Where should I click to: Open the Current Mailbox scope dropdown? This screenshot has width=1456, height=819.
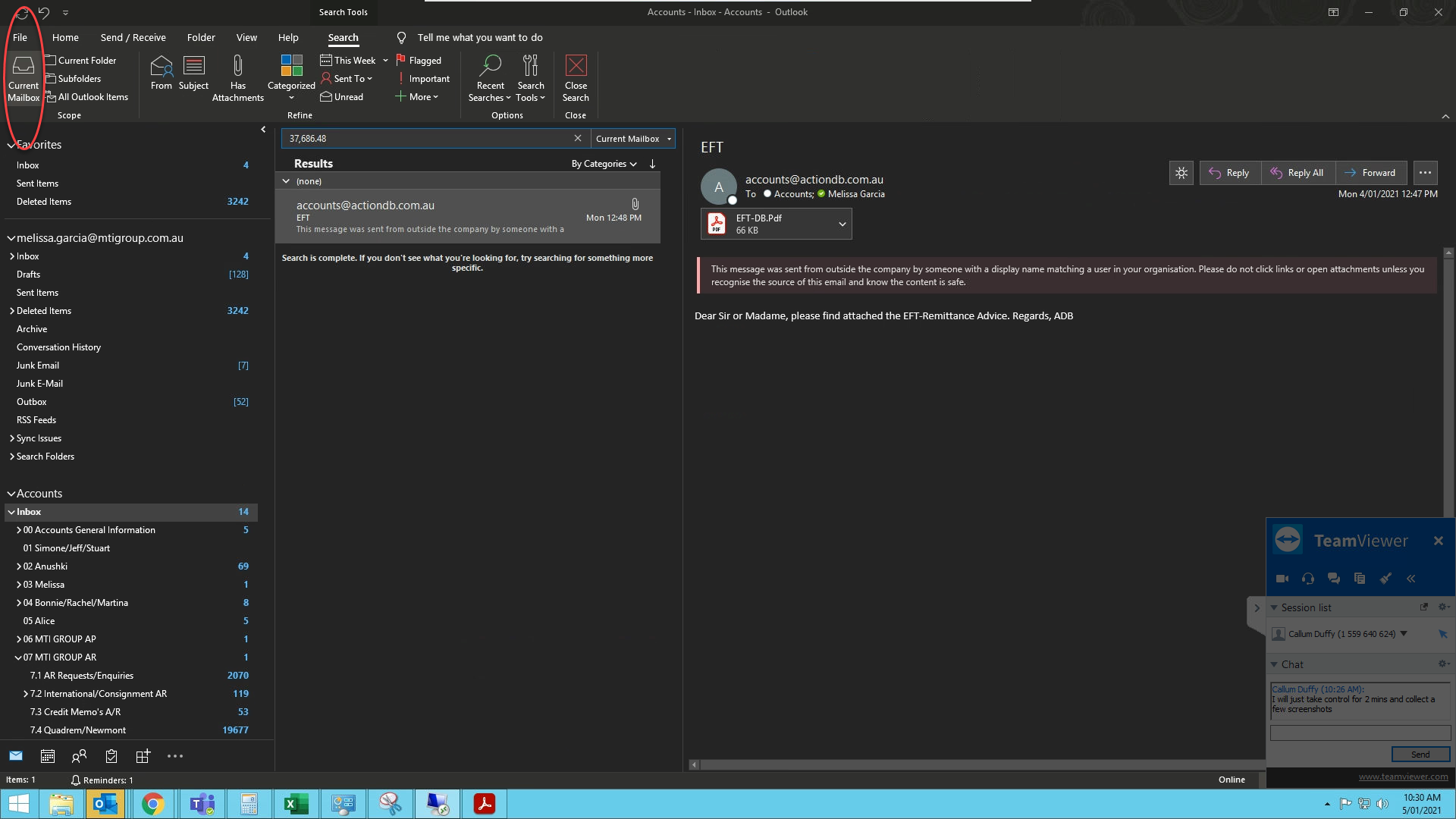pyautogui.click(x=632, y=139)
